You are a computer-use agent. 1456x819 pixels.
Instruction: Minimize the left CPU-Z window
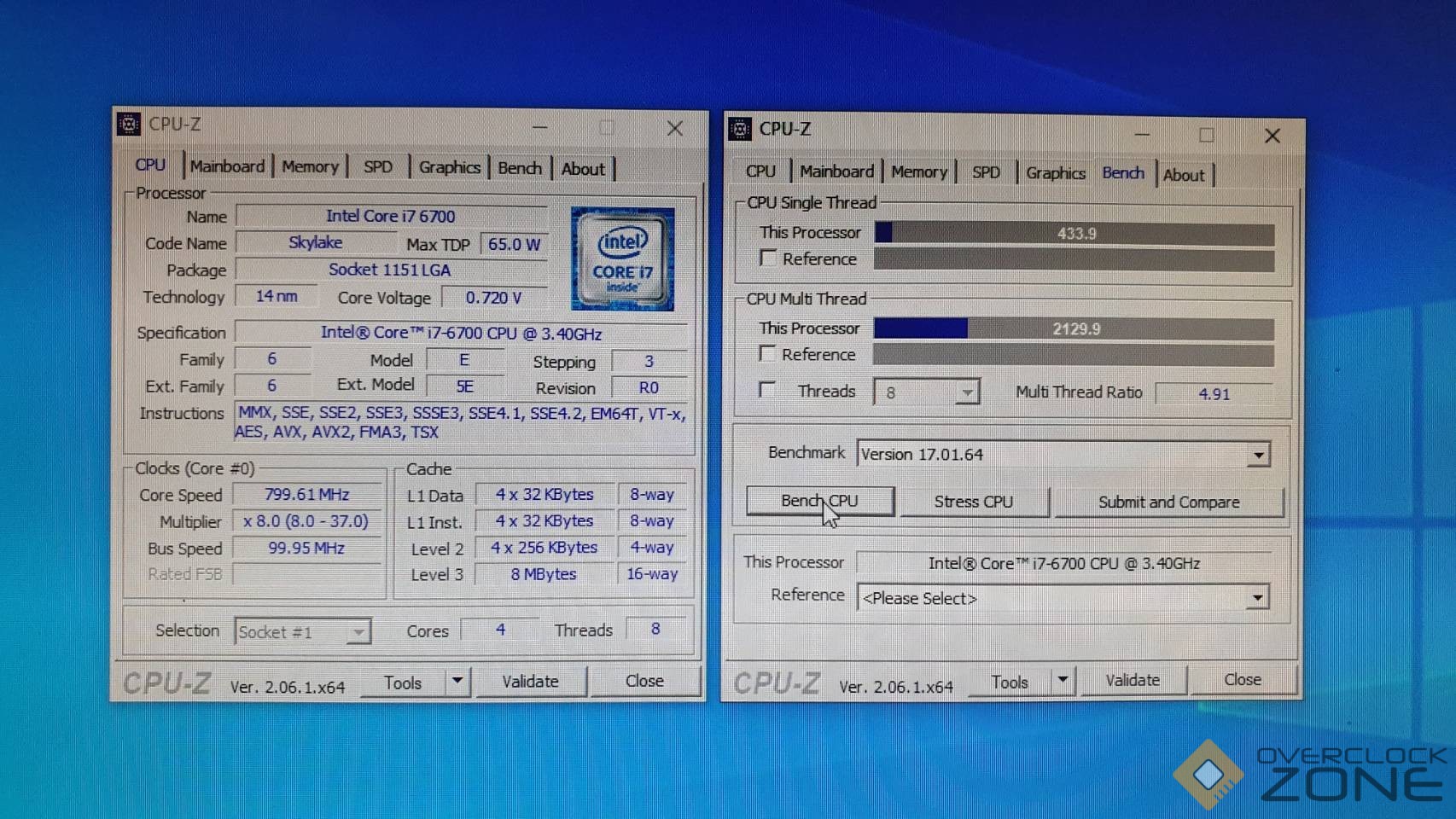point(540,128)
